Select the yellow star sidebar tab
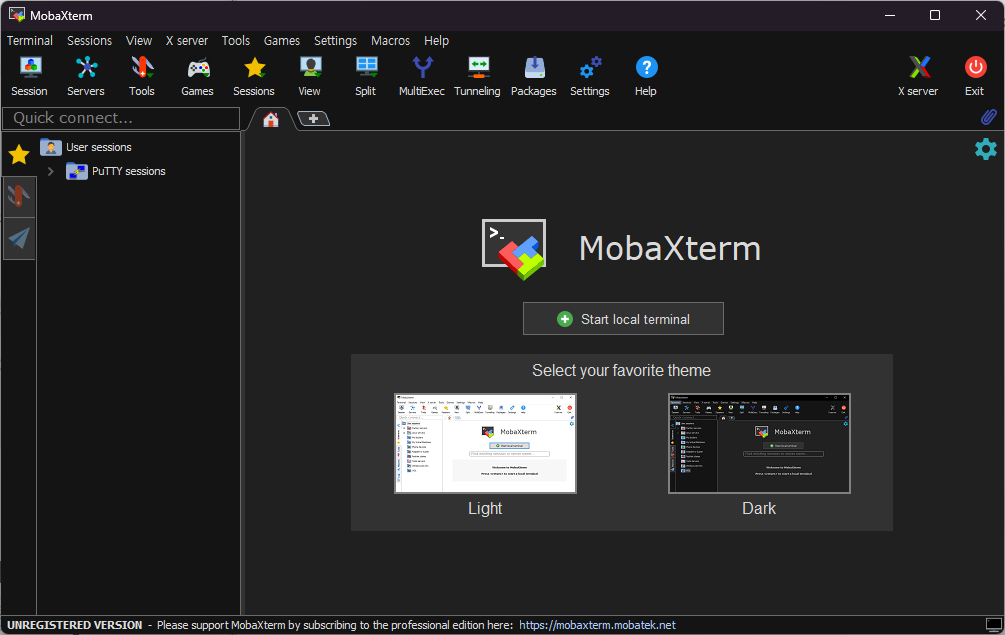 tap(19, 154)
